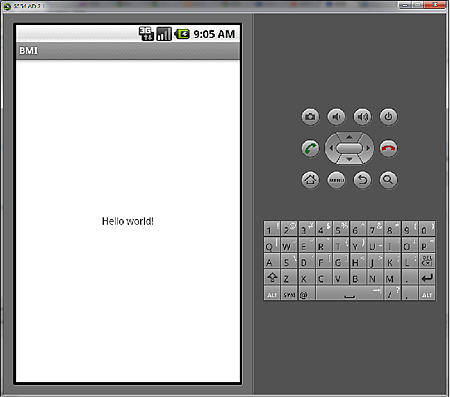
Task: Click the spacebar key
Action: tap(349, 293)
